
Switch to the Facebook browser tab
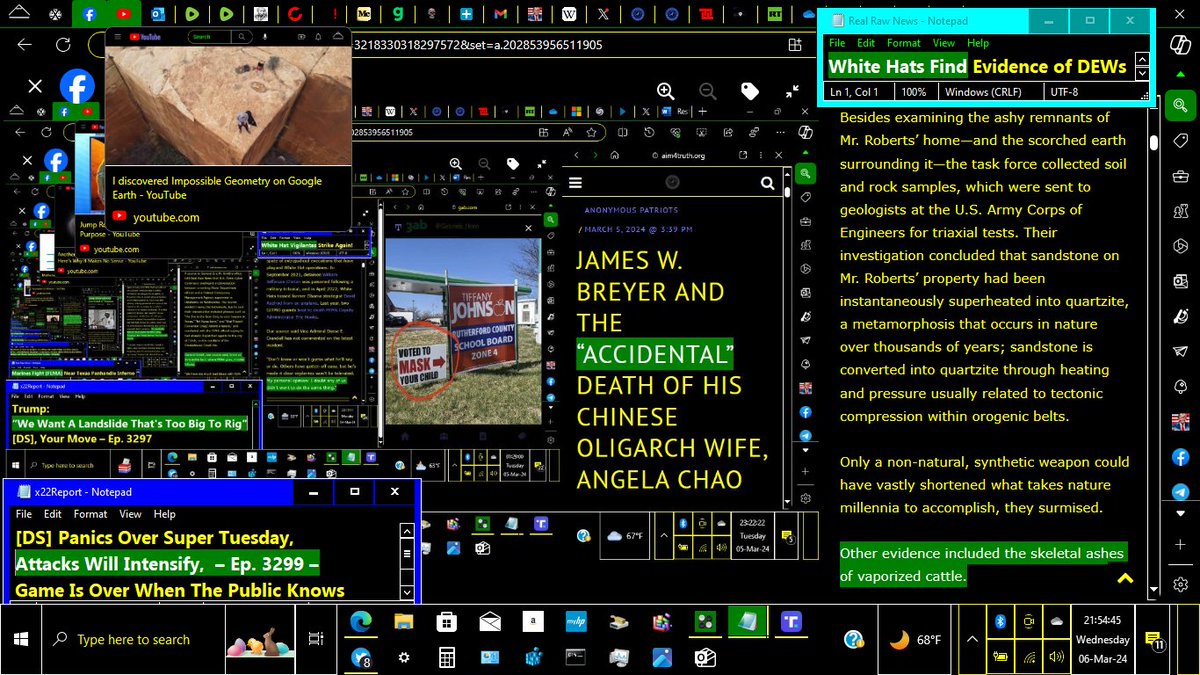[x=91, y=15]
